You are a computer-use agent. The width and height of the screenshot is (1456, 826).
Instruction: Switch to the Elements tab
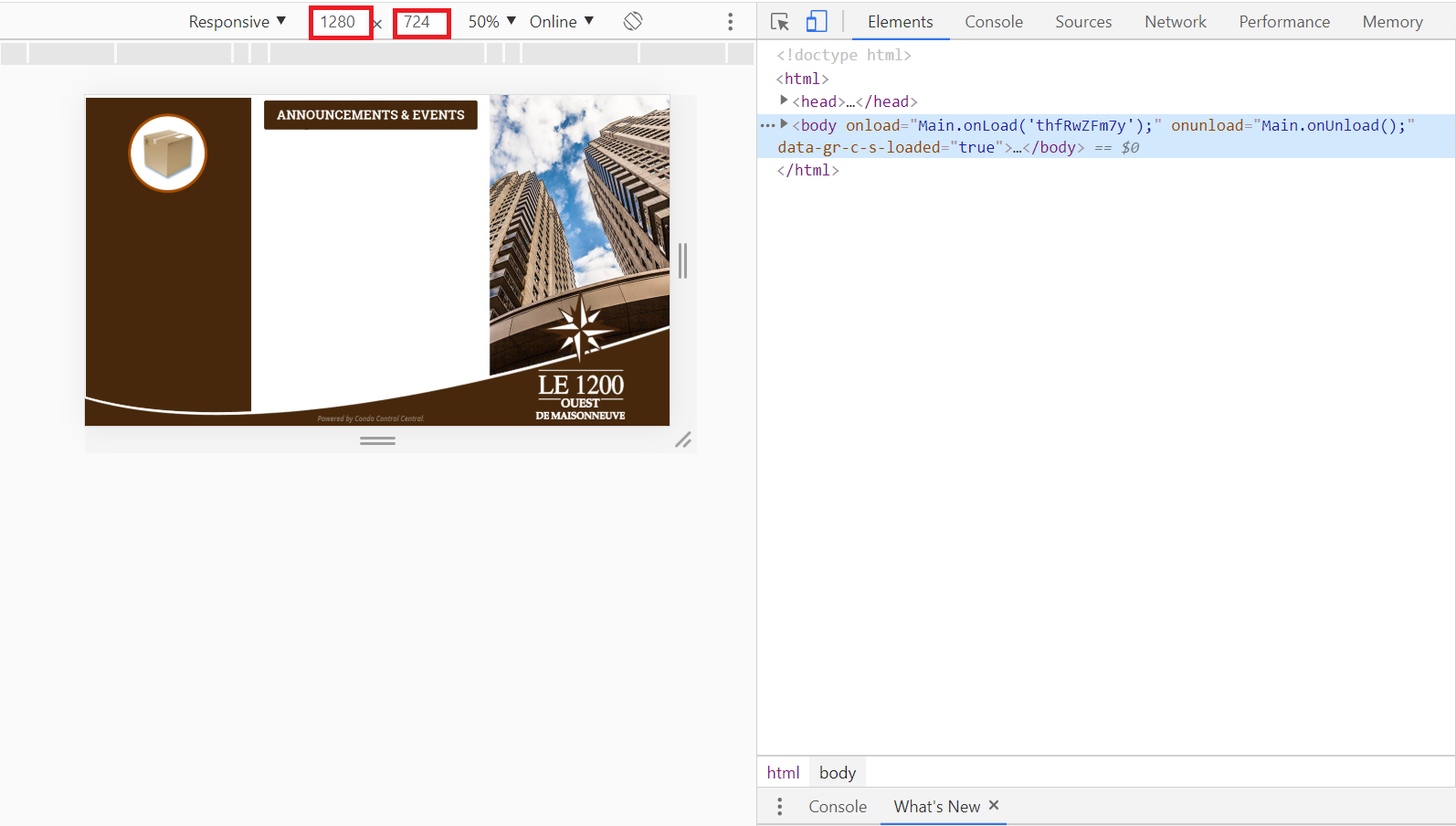(901, 22)
